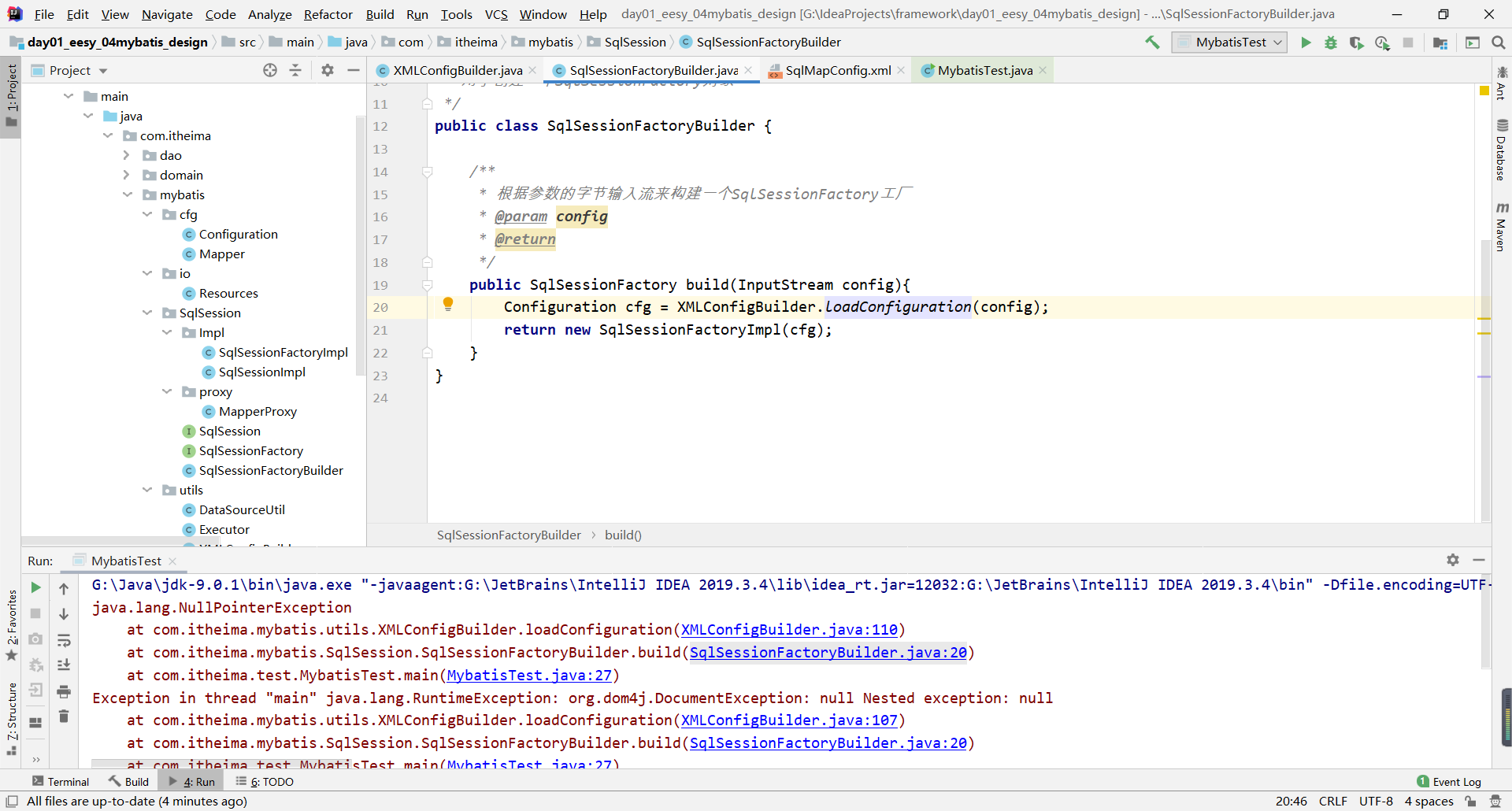
Task: Open the VCS menu
Action: click(496, 14)
